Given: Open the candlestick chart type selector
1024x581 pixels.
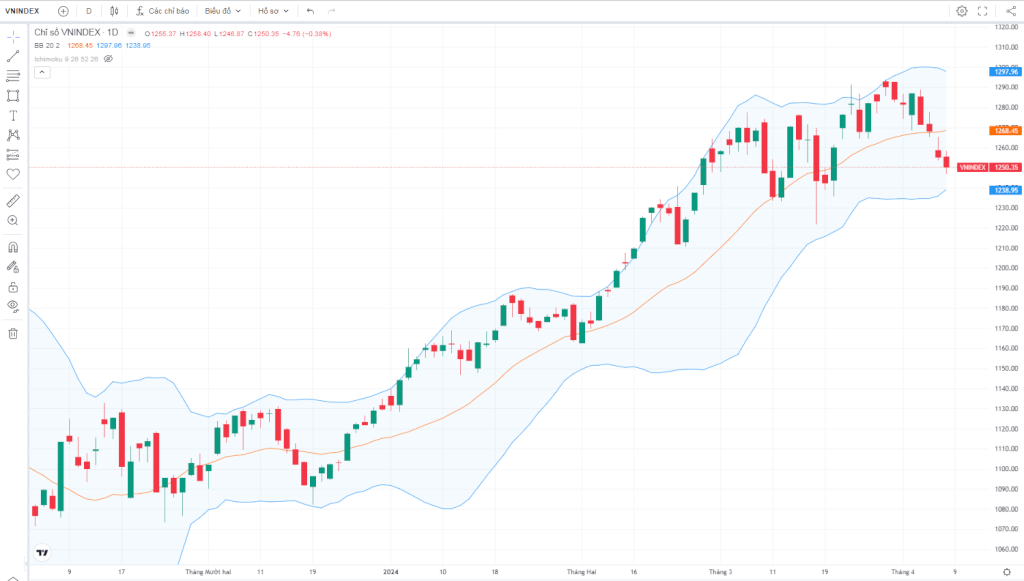Looking at the screenshot, I should pyautogui.click(x=114, y=11).
